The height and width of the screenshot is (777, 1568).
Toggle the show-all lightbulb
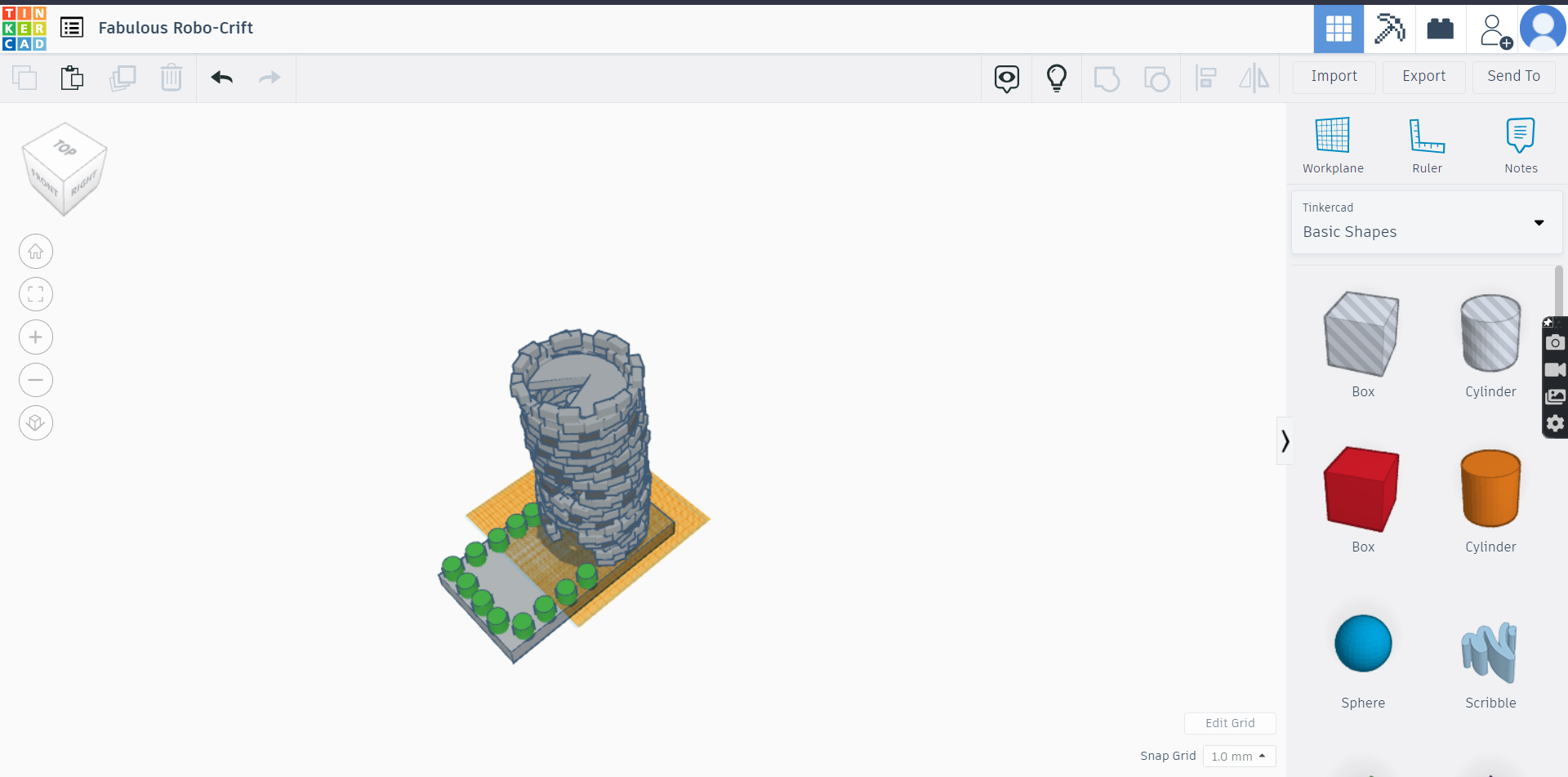coord(1057,78)
